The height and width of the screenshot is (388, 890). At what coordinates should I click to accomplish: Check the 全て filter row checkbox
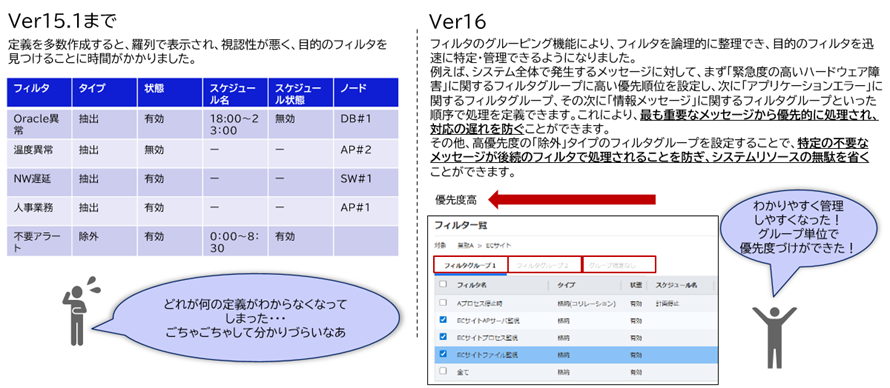pyautogui.click(x=443, y=372)
